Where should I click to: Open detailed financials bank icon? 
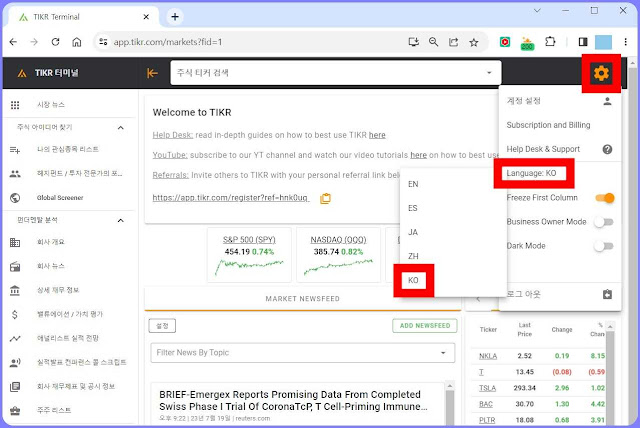click(15, 291)
